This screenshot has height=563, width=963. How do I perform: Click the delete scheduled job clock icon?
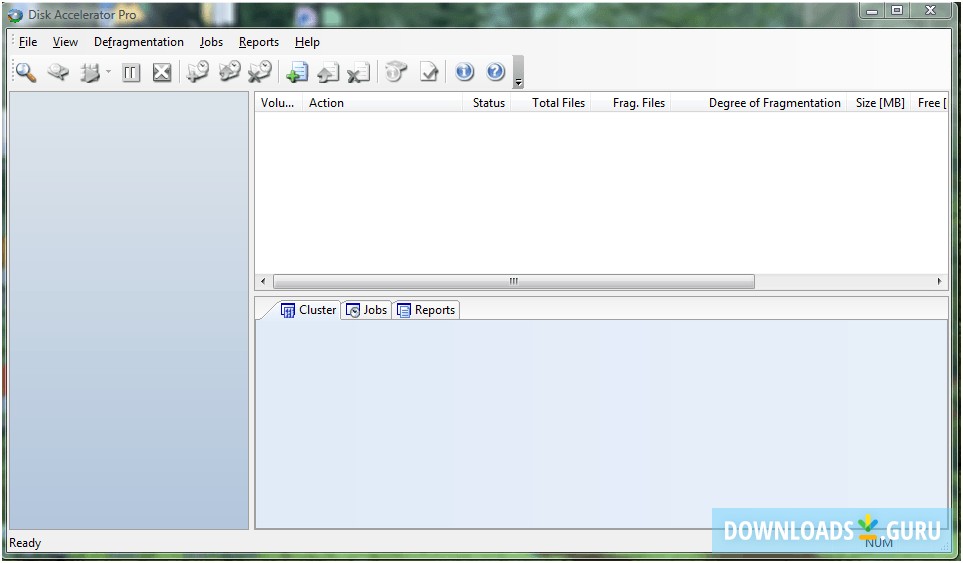pyautogui.click(x=260, y=72)
